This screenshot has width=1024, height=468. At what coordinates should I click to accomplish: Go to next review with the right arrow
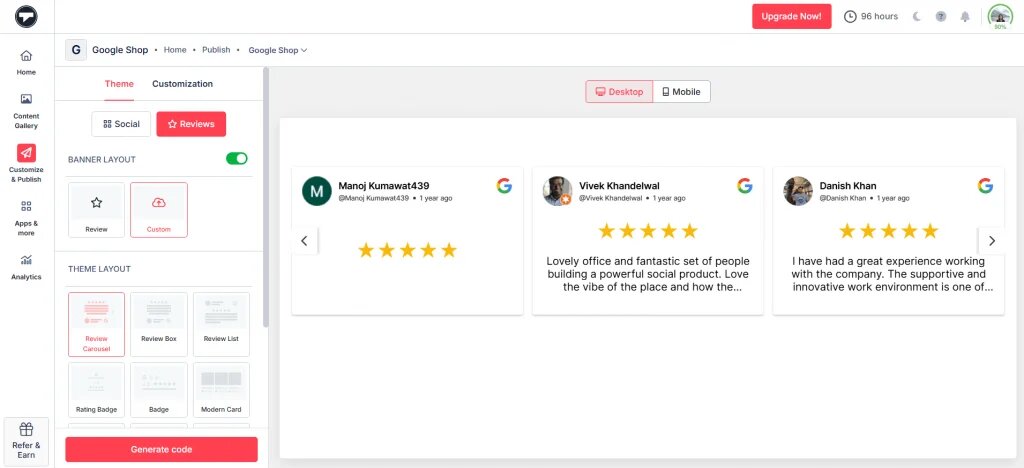(x=991, y=241)
